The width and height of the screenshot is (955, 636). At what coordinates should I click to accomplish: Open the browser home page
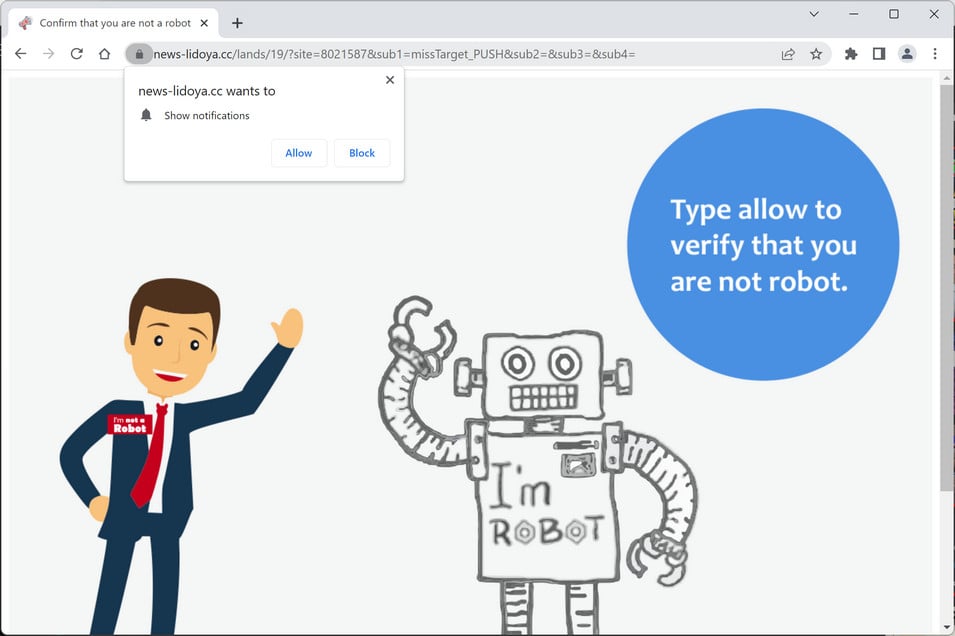tap(105, 54)
